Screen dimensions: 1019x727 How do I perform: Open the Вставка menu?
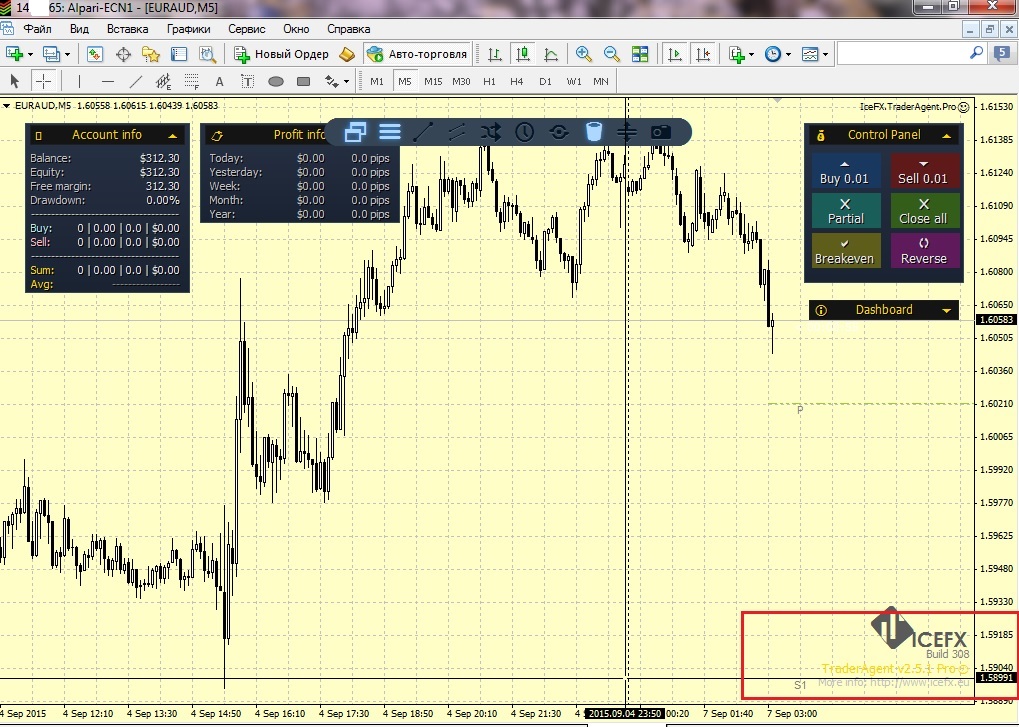coord(127,29)
